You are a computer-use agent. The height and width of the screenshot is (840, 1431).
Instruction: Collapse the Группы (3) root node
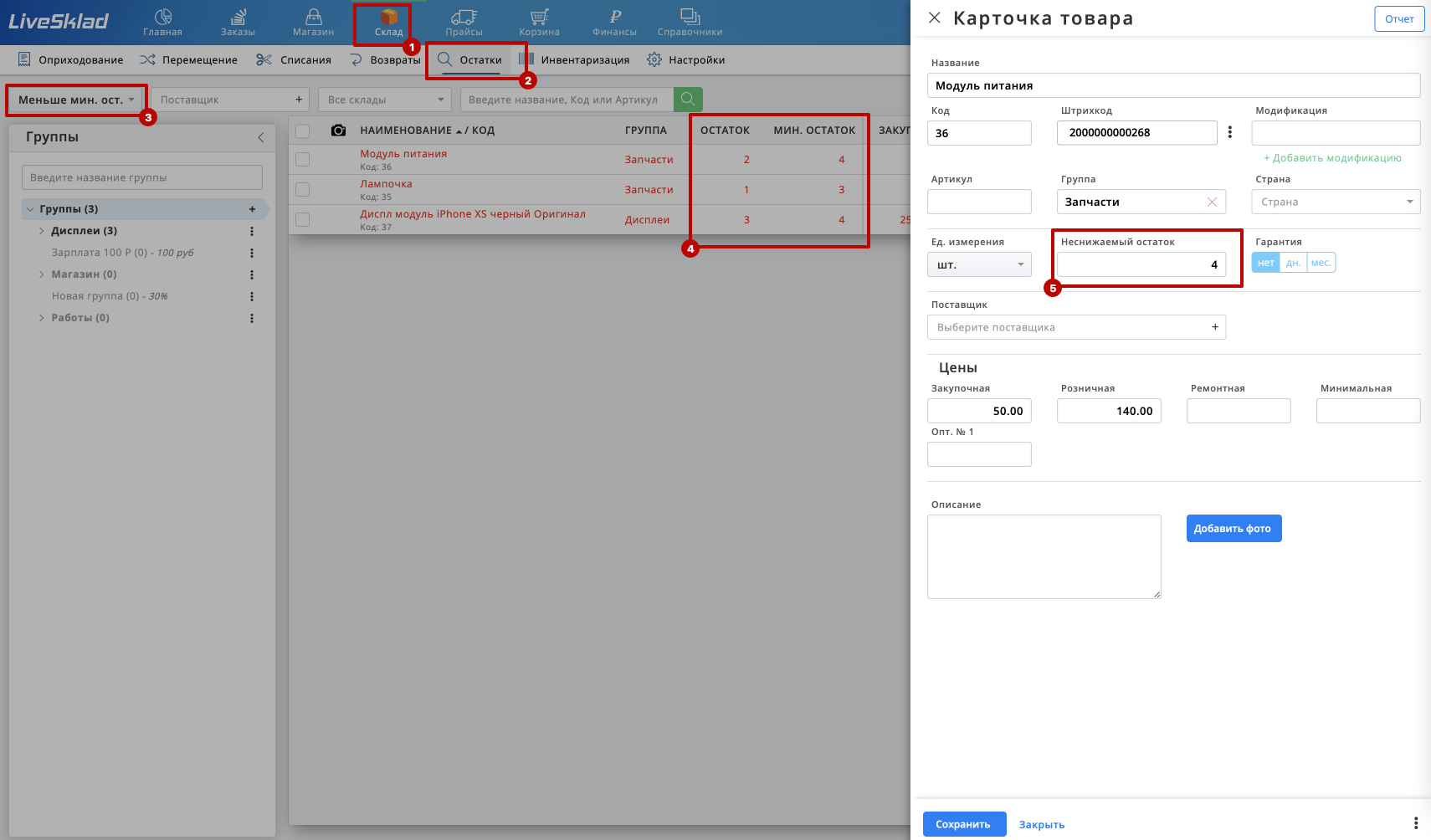[30, 209]
